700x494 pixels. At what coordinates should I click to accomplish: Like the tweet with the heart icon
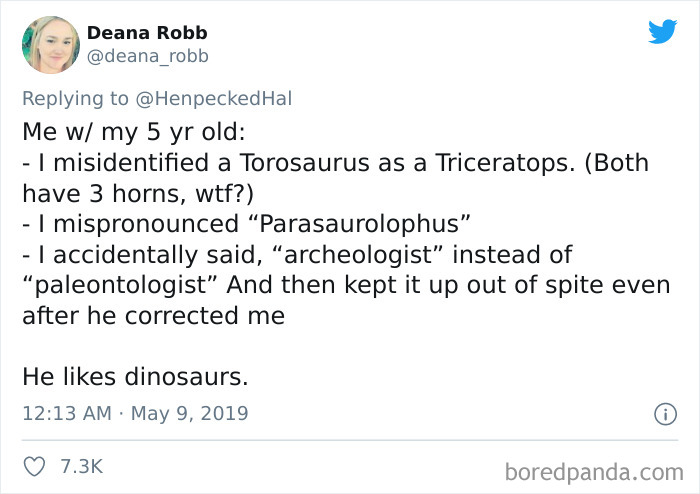click(x=35, y=466)
